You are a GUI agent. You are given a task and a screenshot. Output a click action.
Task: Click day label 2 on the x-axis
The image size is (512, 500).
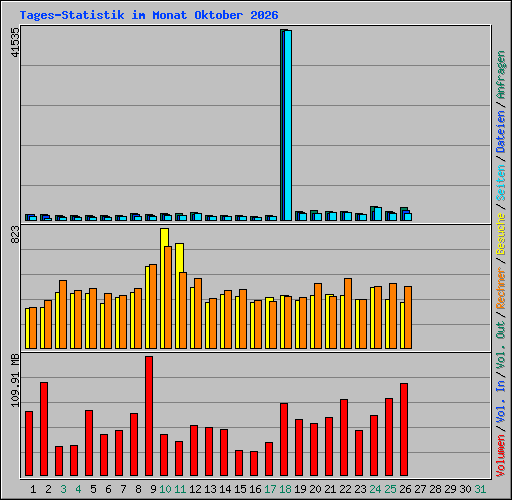point(48,489)
